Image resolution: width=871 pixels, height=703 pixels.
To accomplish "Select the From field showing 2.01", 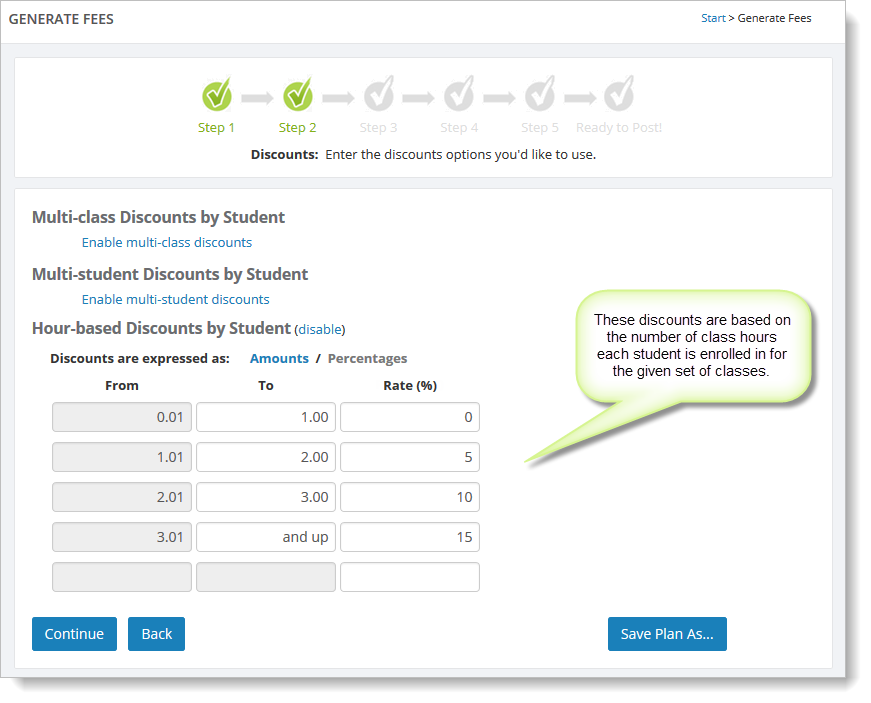I will tap(122, 497).
